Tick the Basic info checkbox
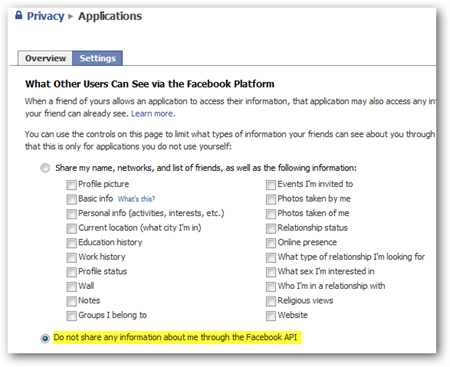This screenshot has width=450, height=367. click(71, 199)
